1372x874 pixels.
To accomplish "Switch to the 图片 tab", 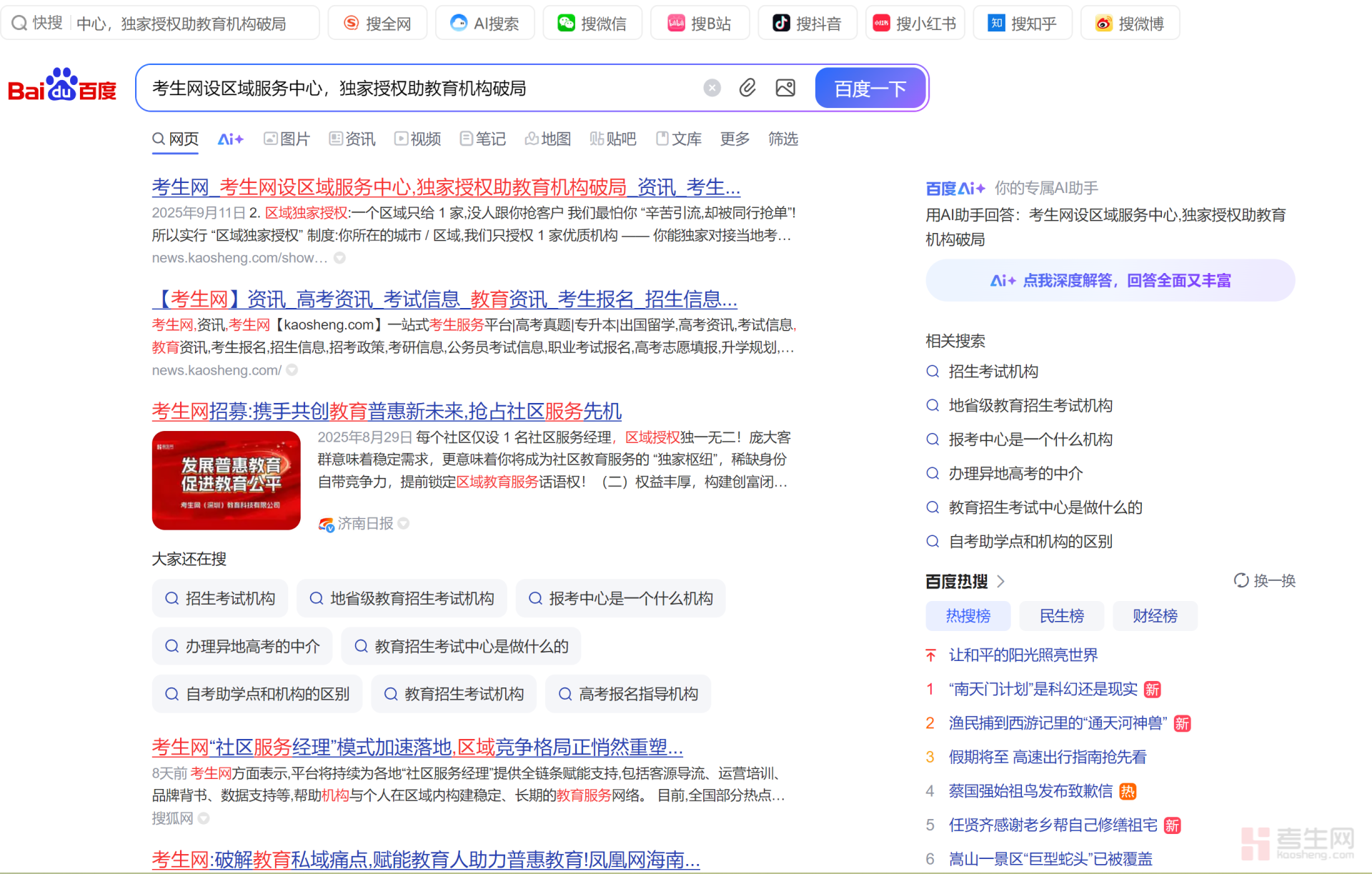I will click(x=287, y=139).
